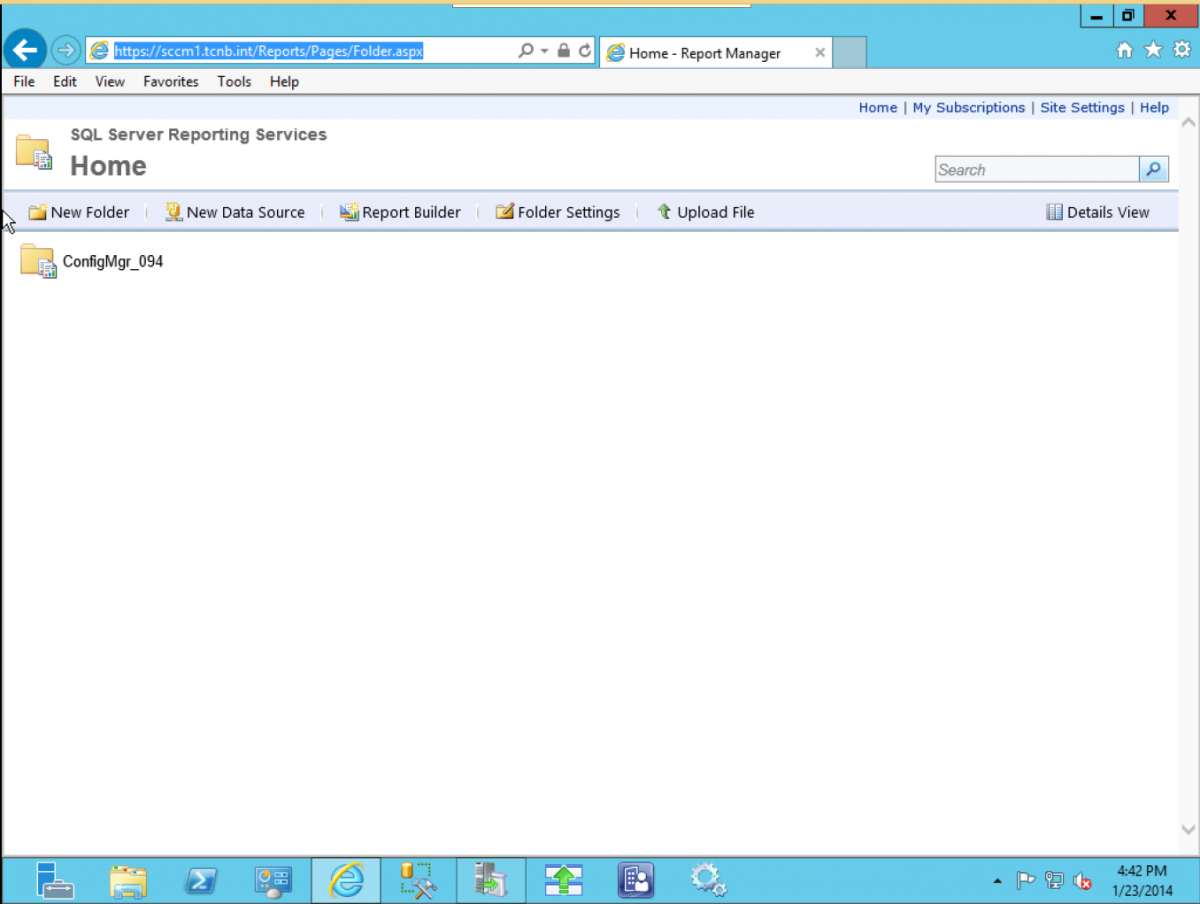Open the File menu

pos(24,82)
